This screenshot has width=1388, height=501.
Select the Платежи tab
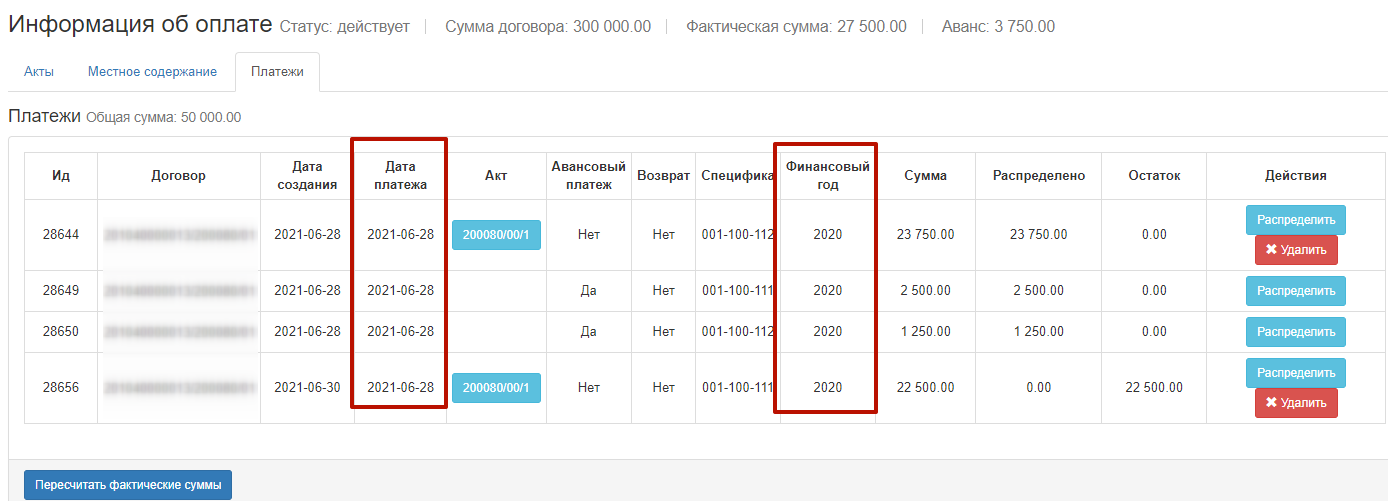coord(277,72)
